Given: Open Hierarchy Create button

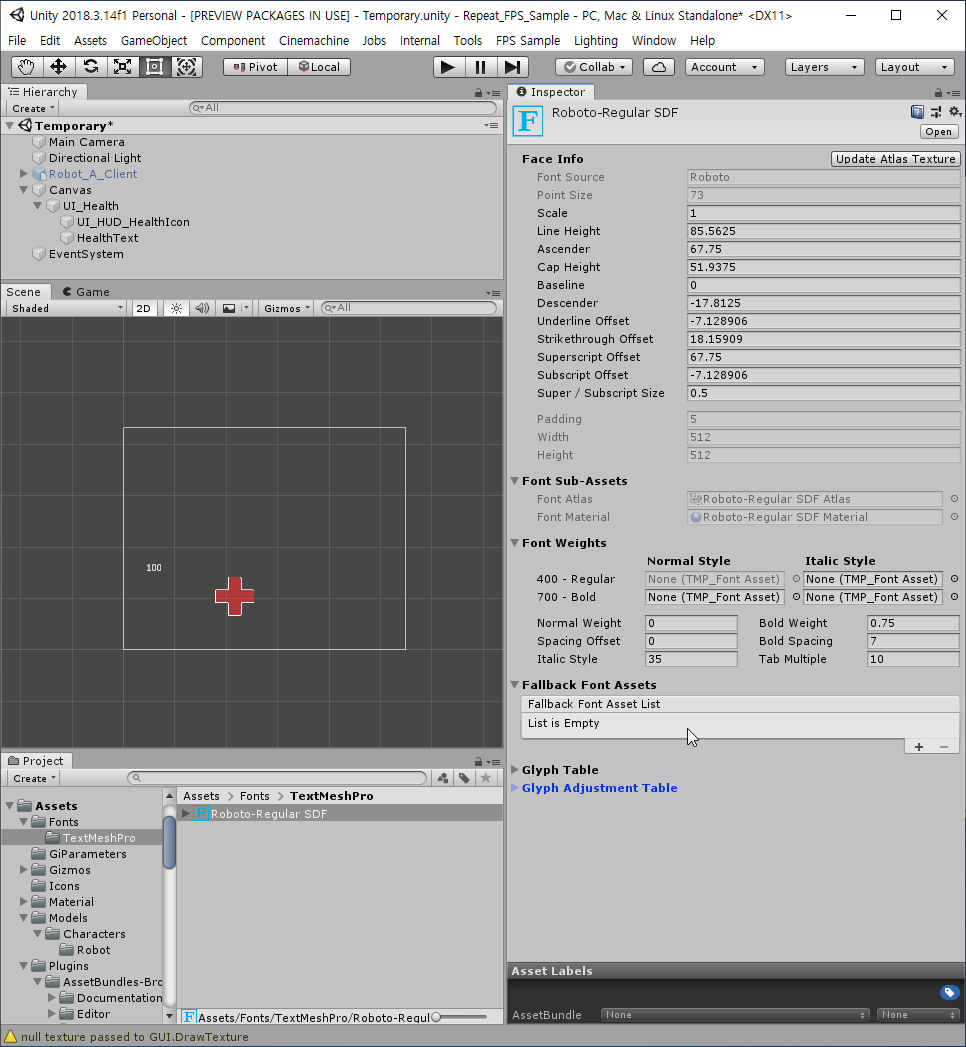Looking at the screenshot, I should pyautogui.click(x=33, y=108).
